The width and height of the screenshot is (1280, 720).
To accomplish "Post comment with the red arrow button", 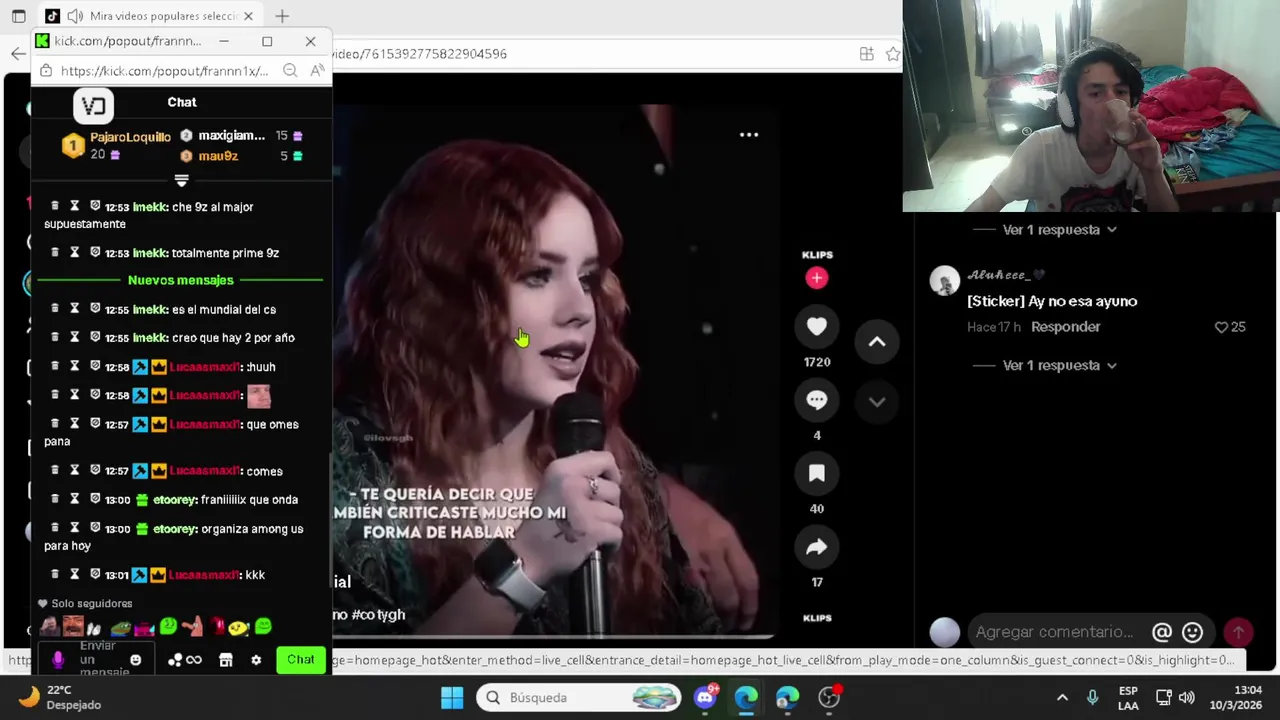I will [x=1238, y=632].
